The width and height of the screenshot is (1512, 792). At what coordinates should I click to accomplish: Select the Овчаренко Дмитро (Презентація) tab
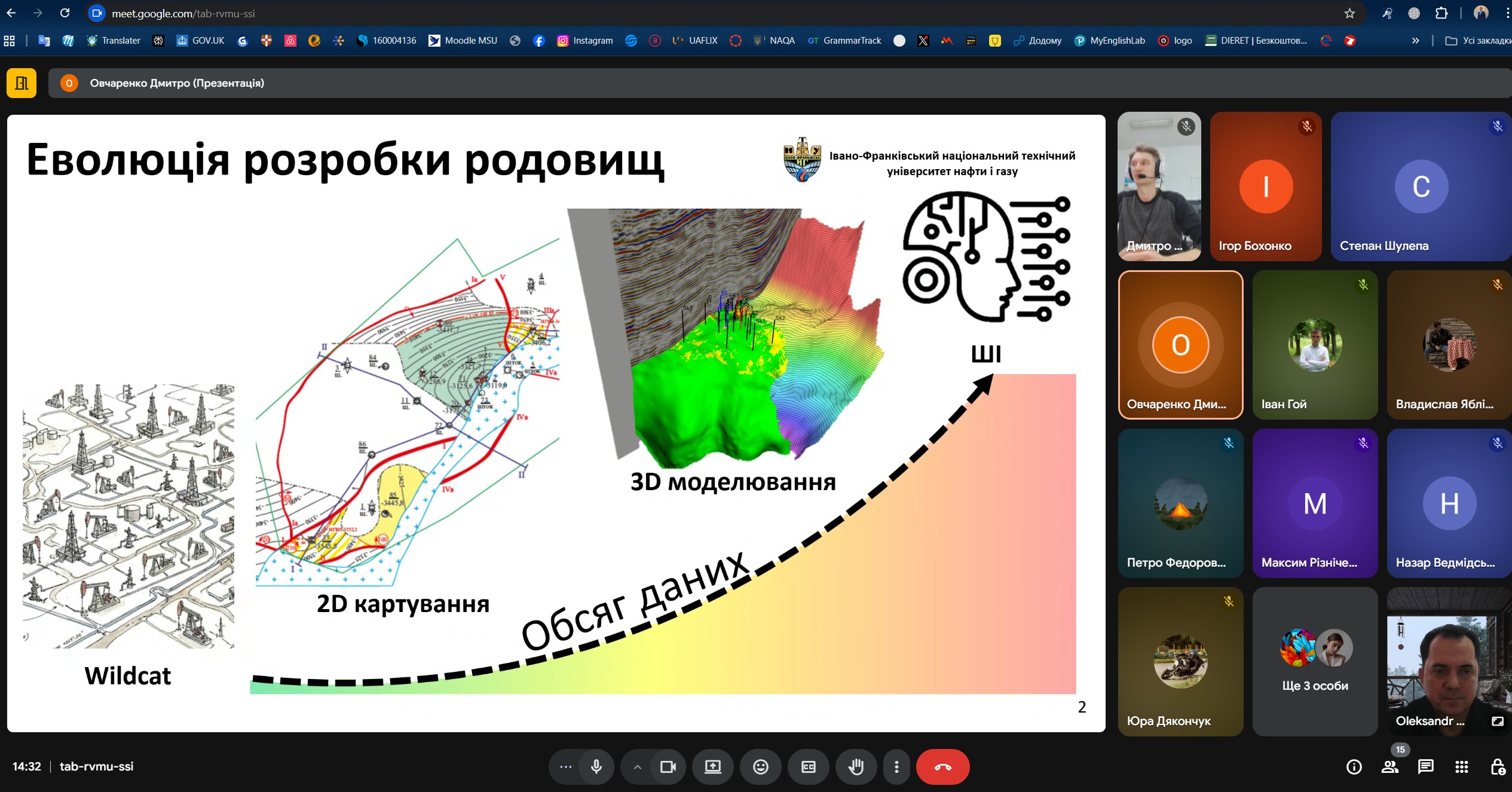[176, 83]
